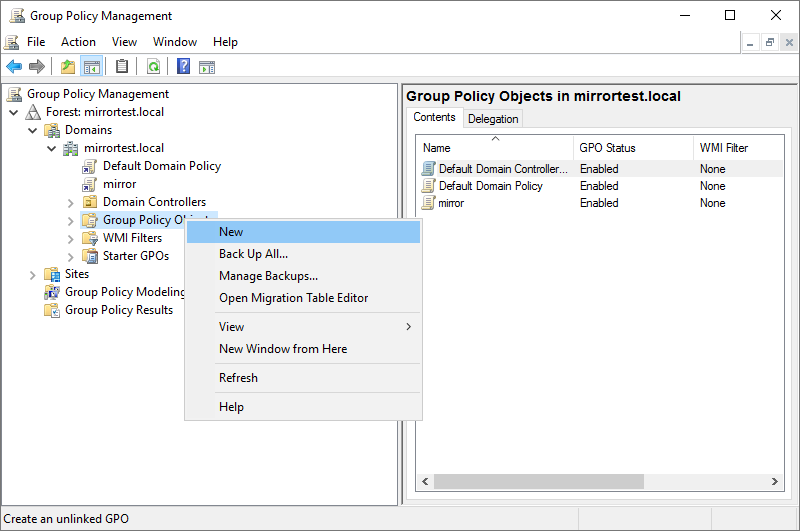Viewport: 800px width, 531px height.
Task: Open the Help menu in menu bar
Action: pos(225,42)
